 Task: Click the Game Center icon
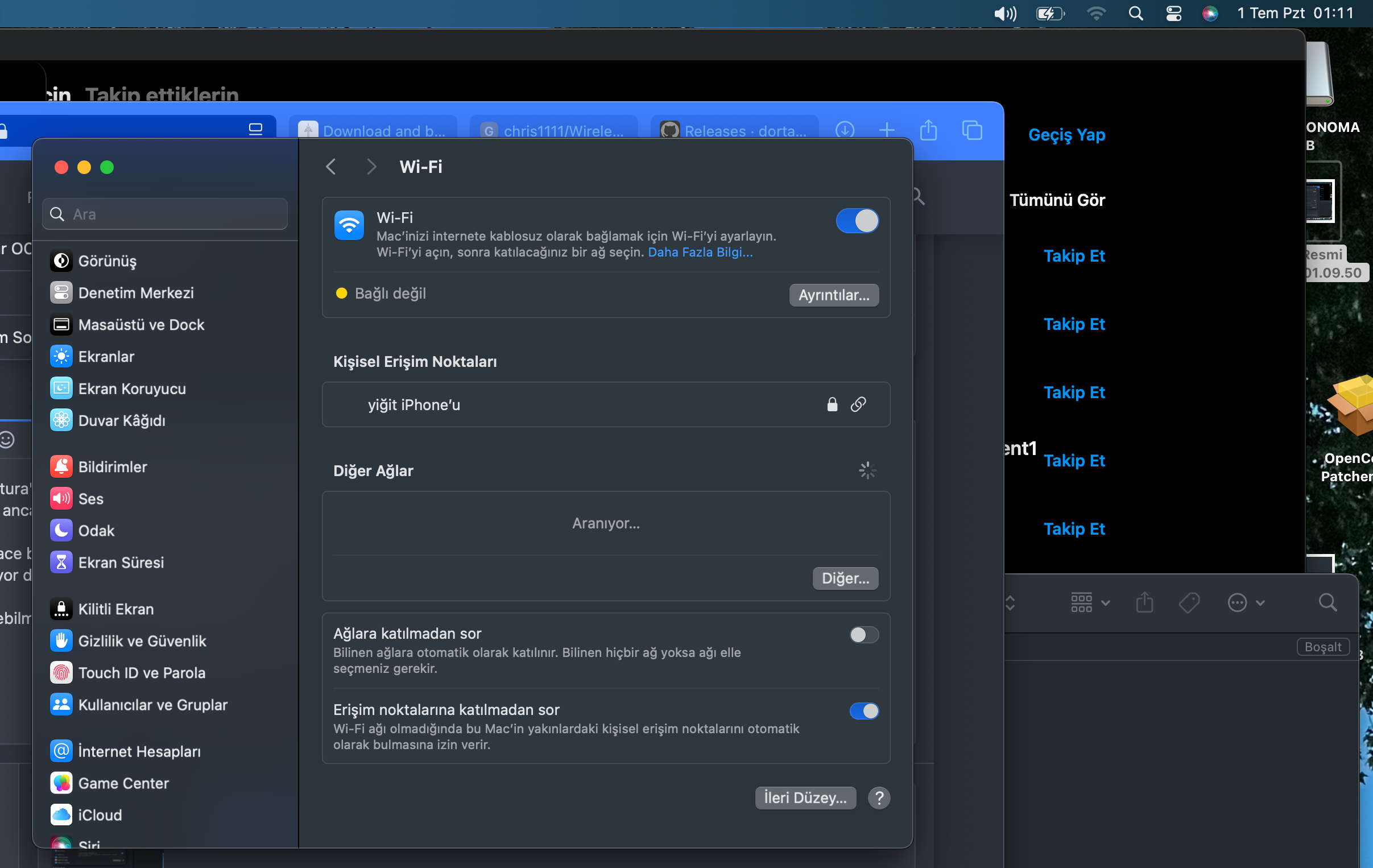pyautogui.click(x=61, y=783)
